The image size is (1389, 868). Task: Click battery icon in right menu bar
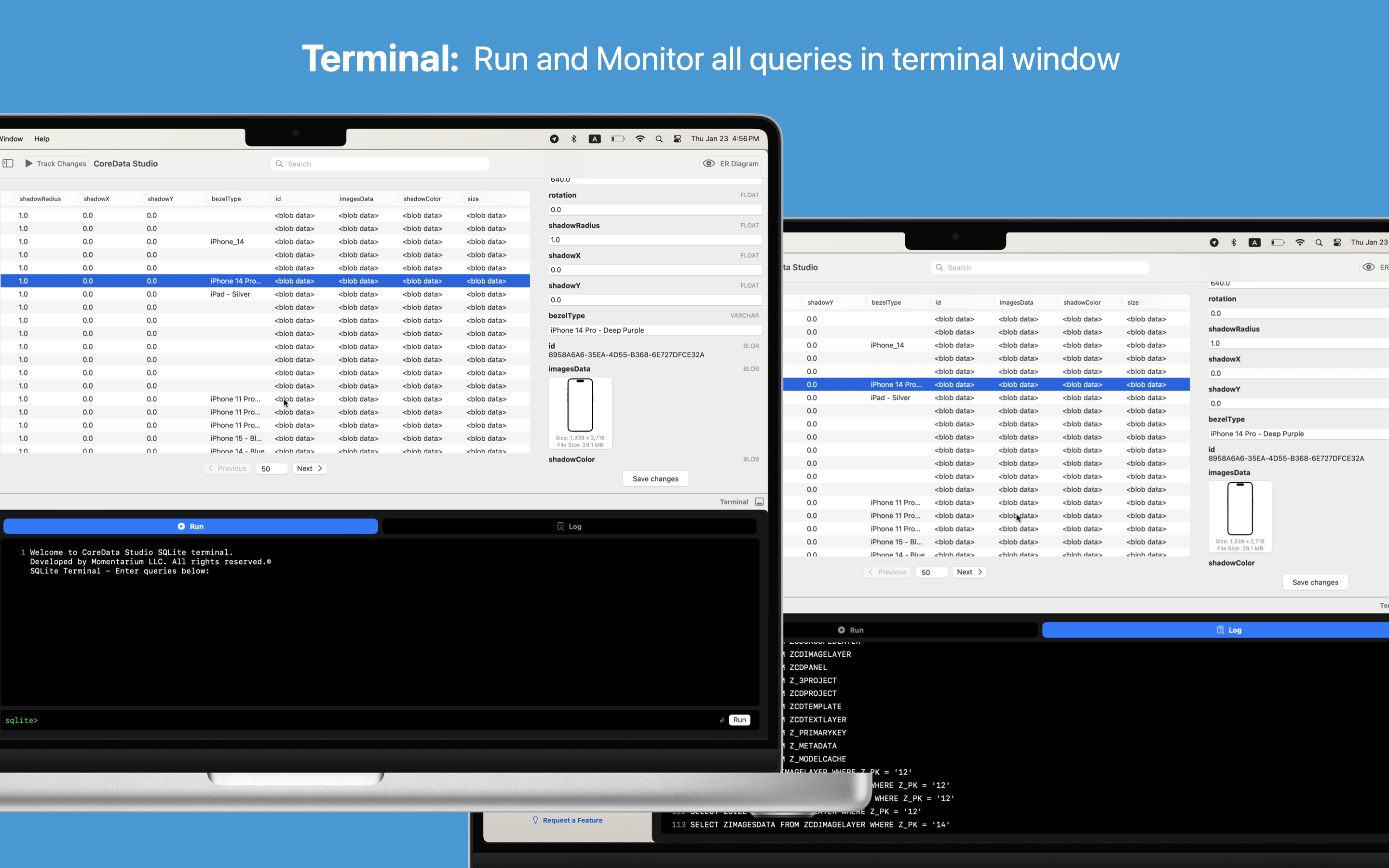(1278, 242)
